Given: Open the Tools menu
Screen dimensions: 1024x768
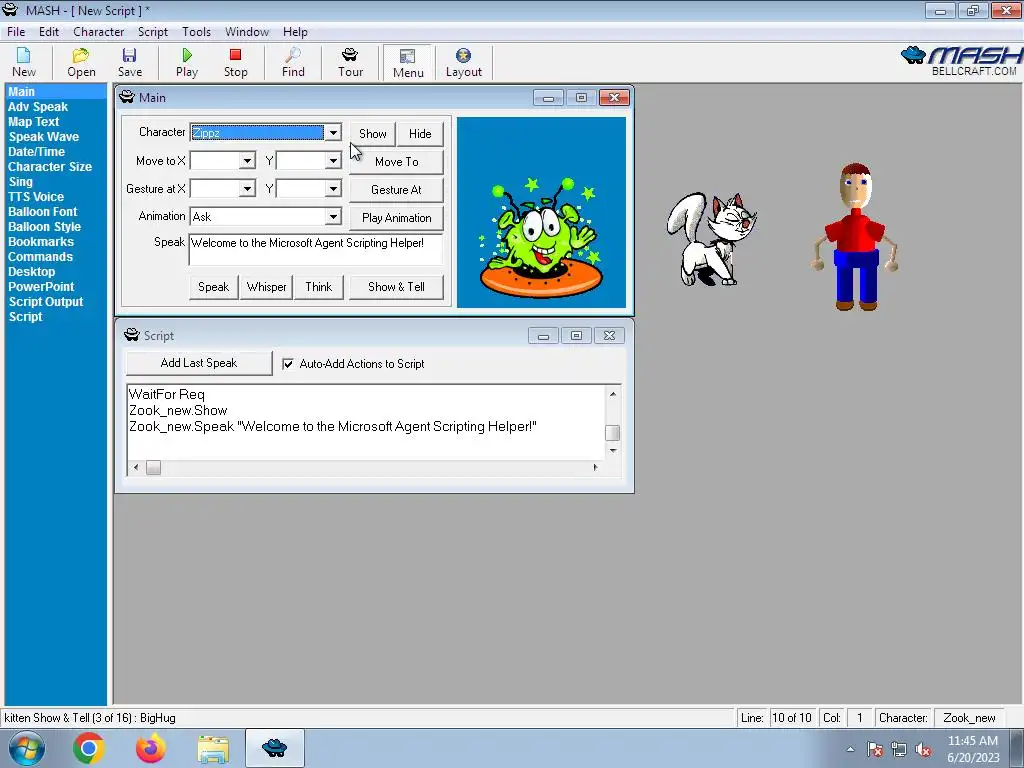Looking at the screenshot, I should (x=197, y=31).
